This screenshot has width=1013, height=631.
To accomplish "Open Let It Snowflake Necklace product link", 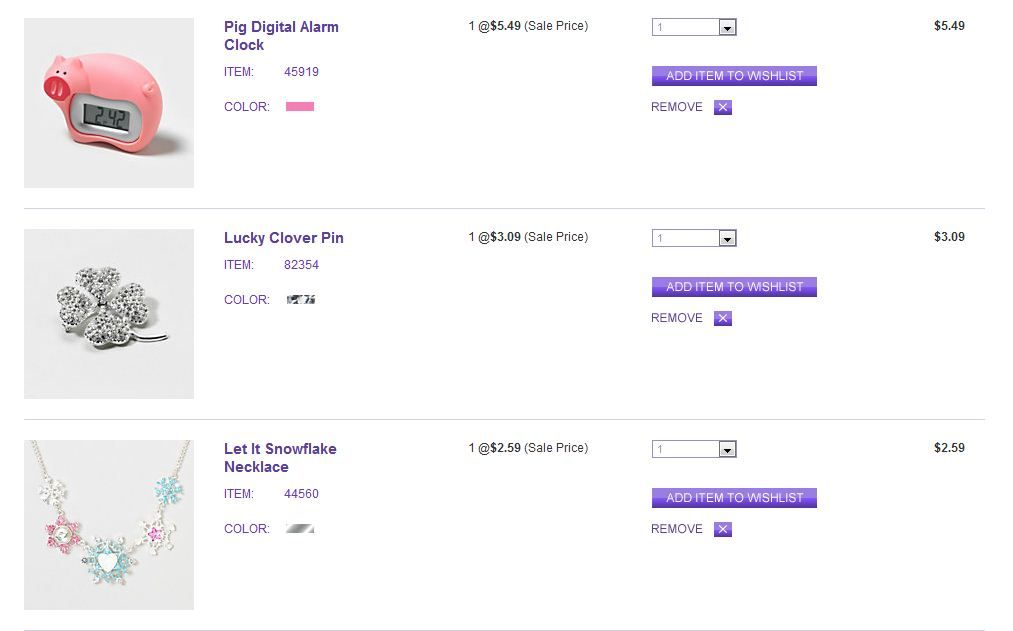I will [x=280, y=458].
